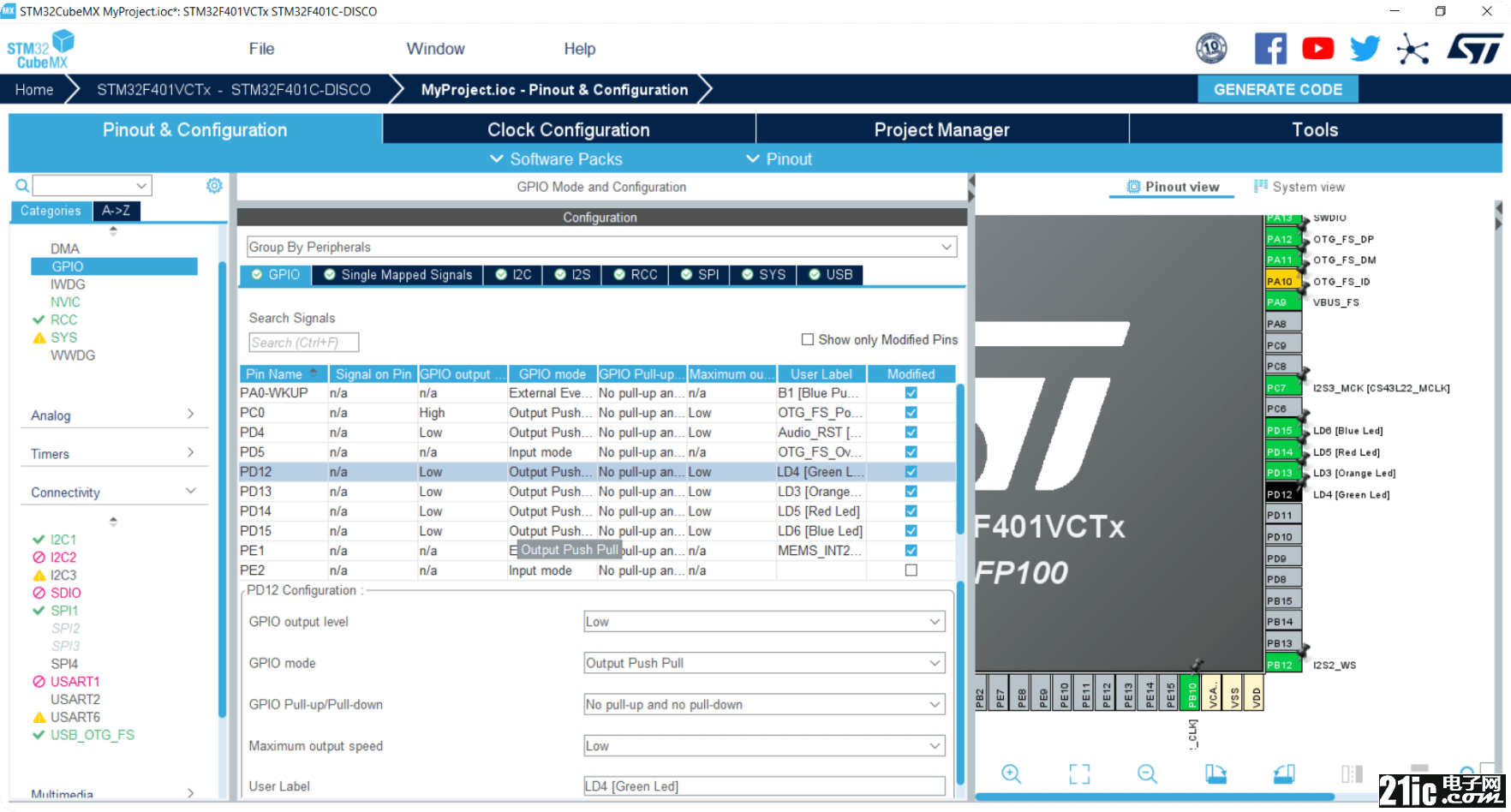Select pin PD14 on the chip
This screenshot has height=812, width=1511.
click(1283, 452)
